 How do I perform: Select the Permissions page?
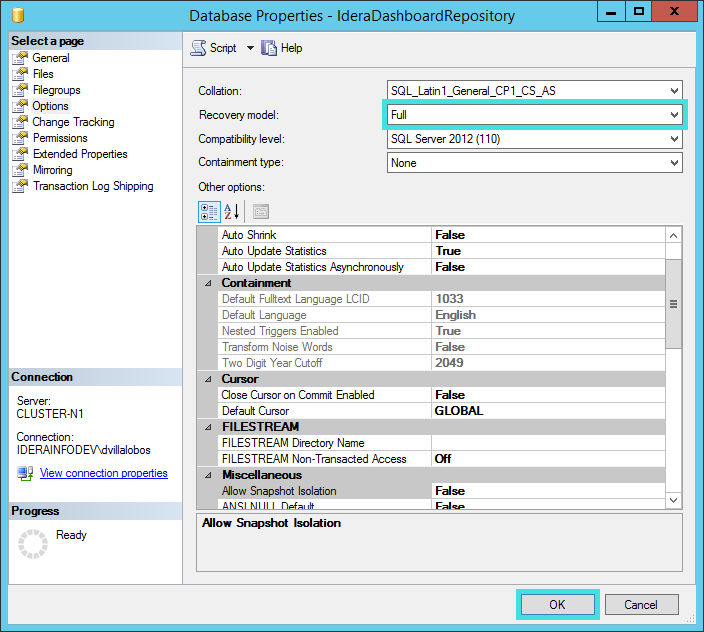coord(60,138)
